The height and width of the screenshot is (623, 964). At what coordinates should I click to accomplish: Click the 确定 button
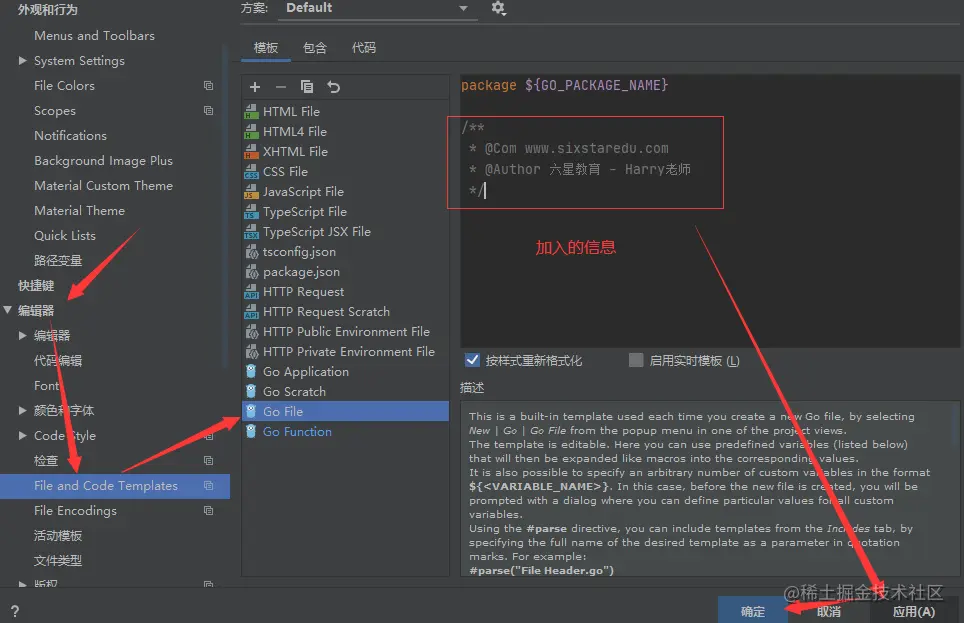(x=753, y=611)
